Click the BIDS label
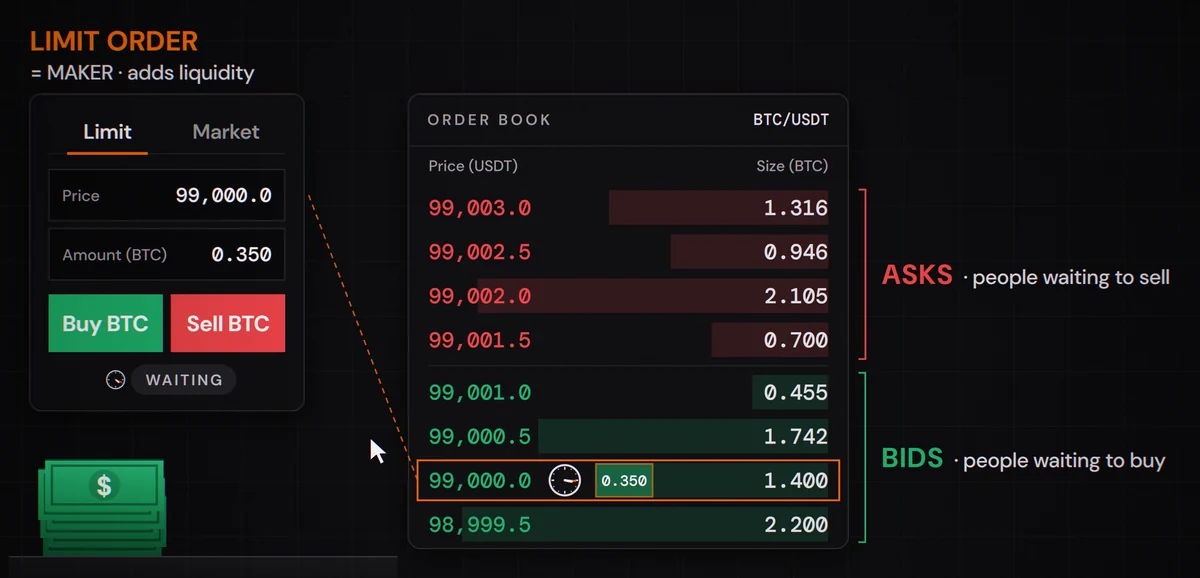The height and width of the screenshot is (578, 1200). tap(912, 459)
